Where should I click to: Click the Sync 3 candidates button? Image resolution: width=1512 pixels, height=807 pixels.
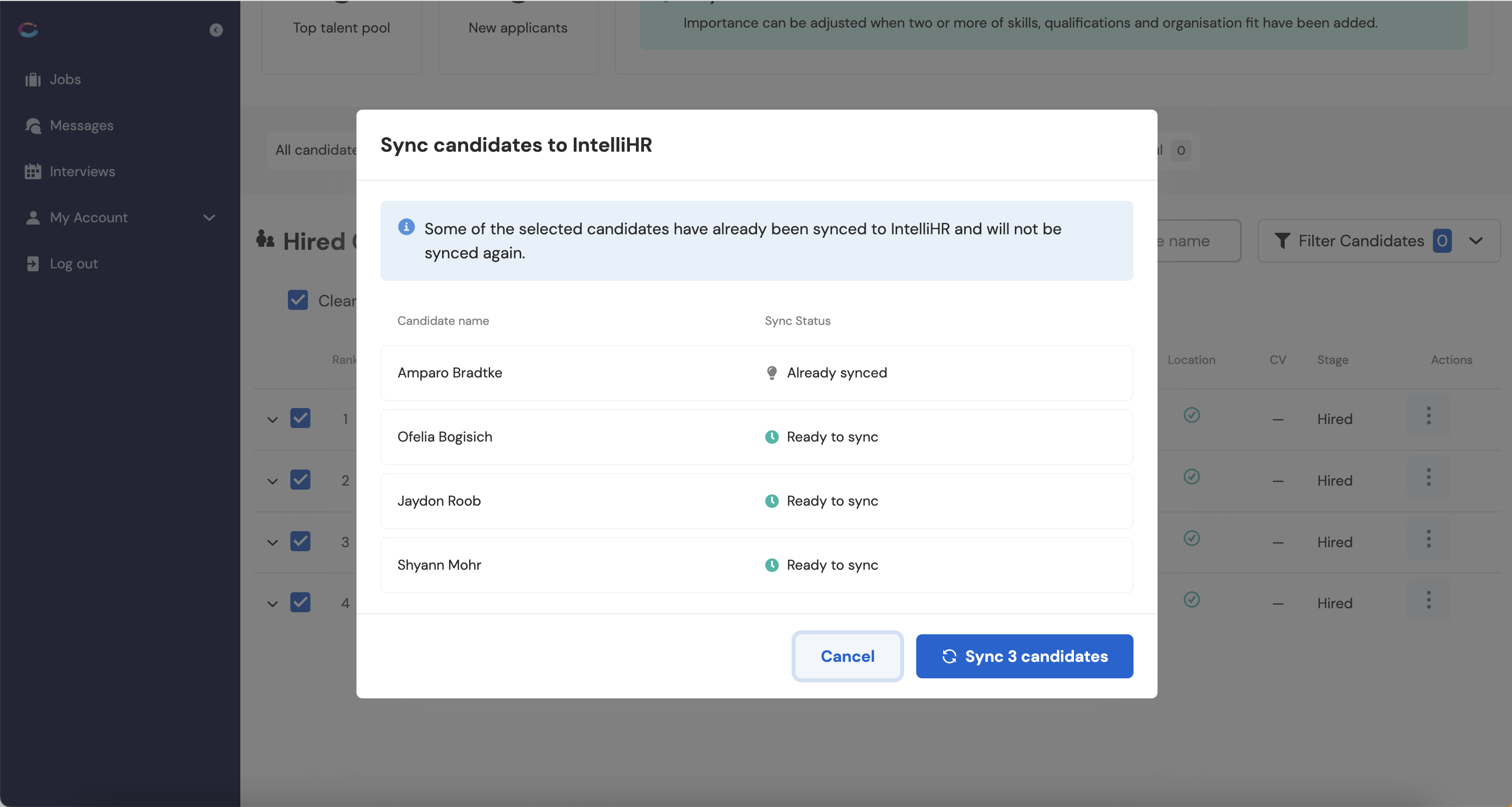pyautogui.click(x=1024, y=656)
